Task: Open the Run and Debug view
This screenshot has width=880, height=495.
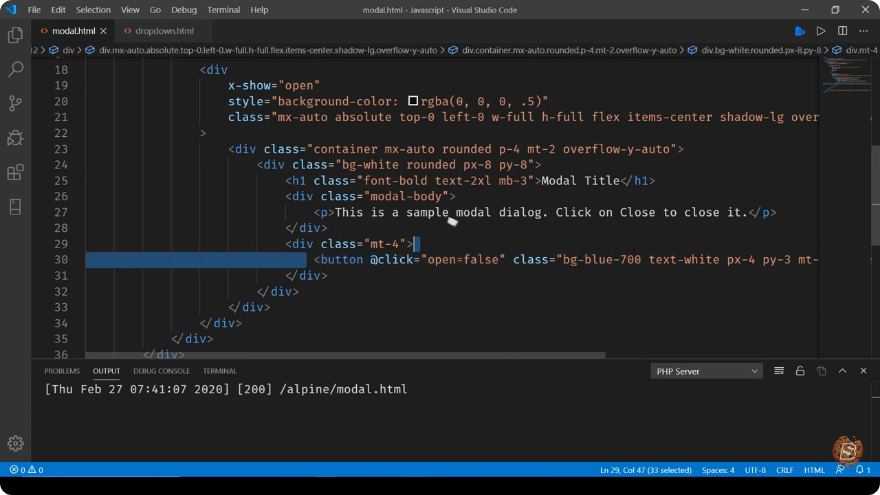Action: pyautogui.click(x=15, y=138)
